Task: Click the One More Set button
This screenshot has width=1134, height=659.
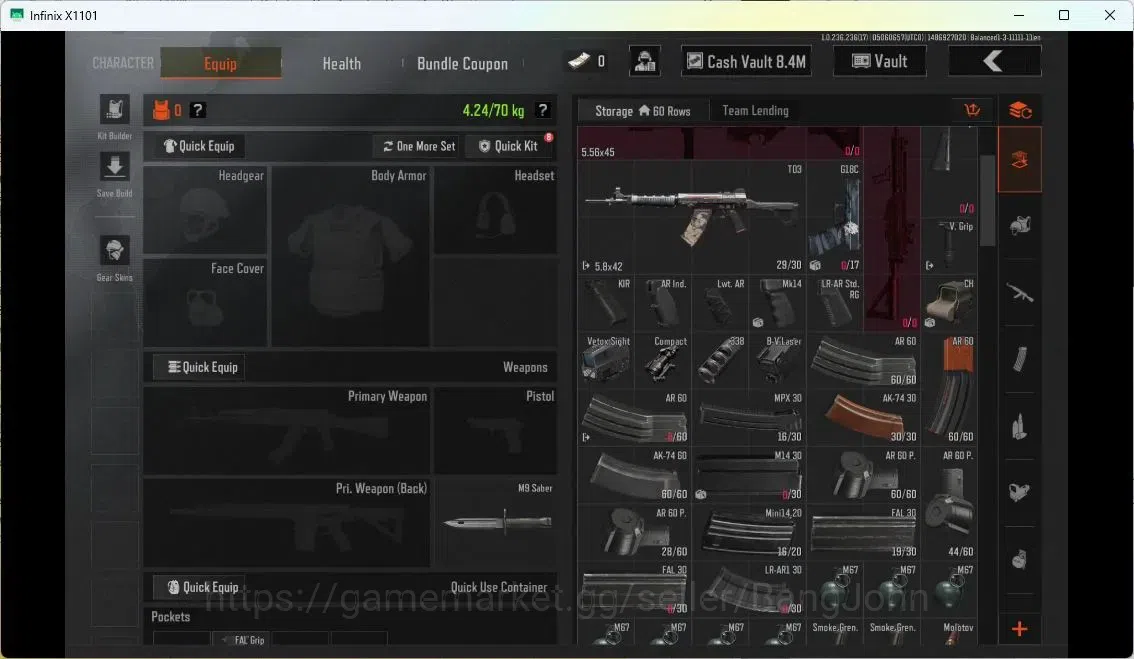Action: [x=419, y=146]
